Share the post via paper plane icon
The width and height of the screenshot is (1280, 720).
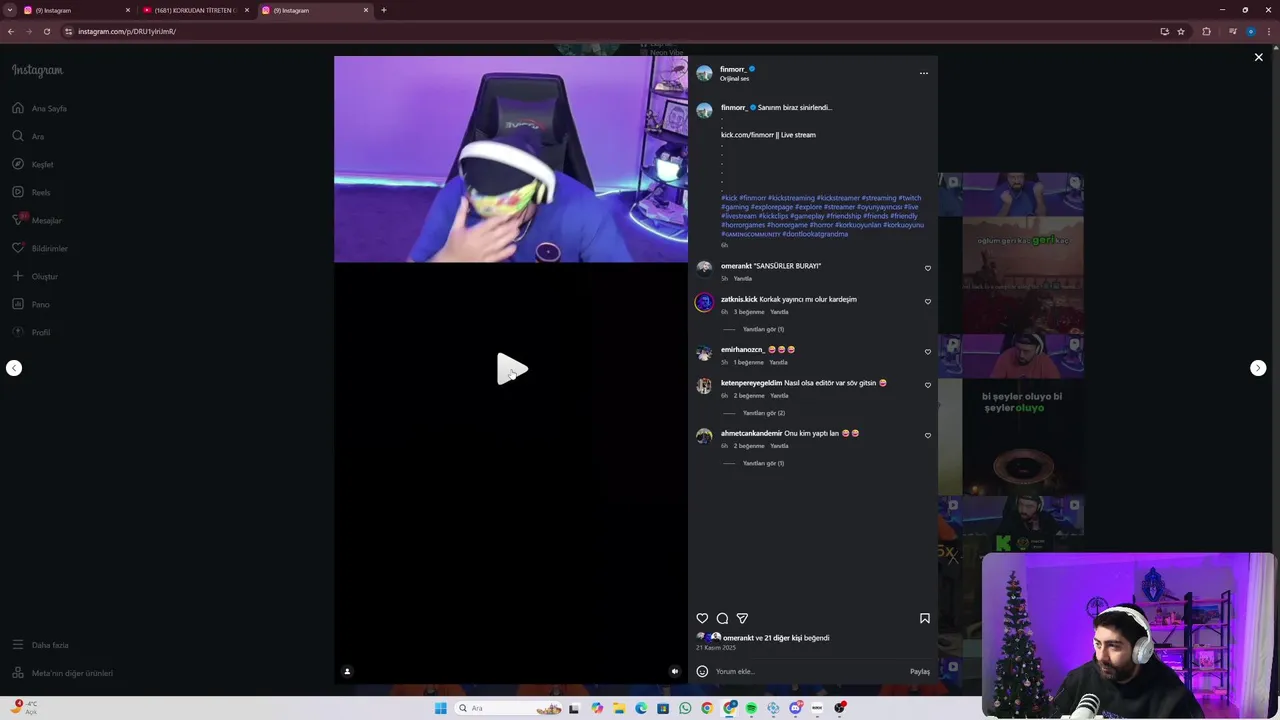742,618
